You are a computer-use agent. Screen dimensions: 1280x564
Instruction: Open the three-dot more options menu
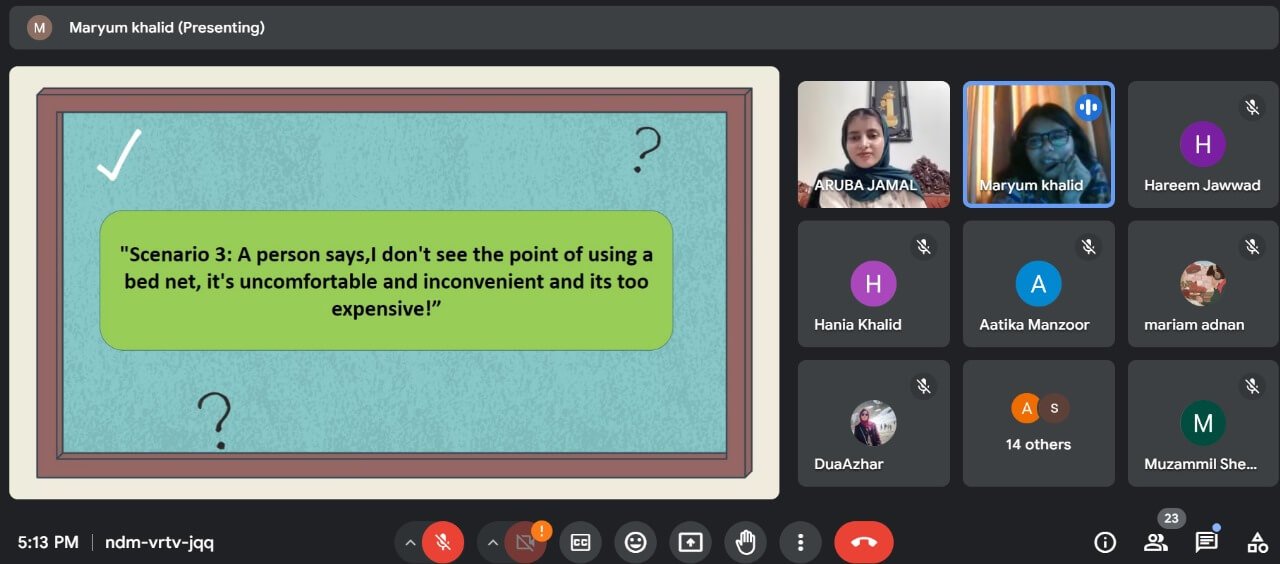pos(800,542)
